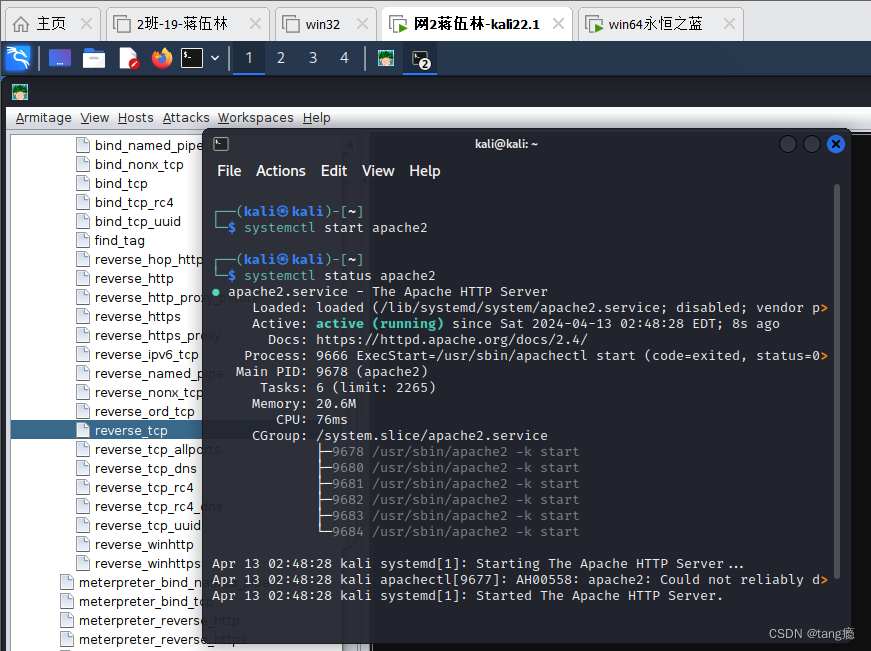
Task: Select reverse_http payload
Action: click(134, 278)
